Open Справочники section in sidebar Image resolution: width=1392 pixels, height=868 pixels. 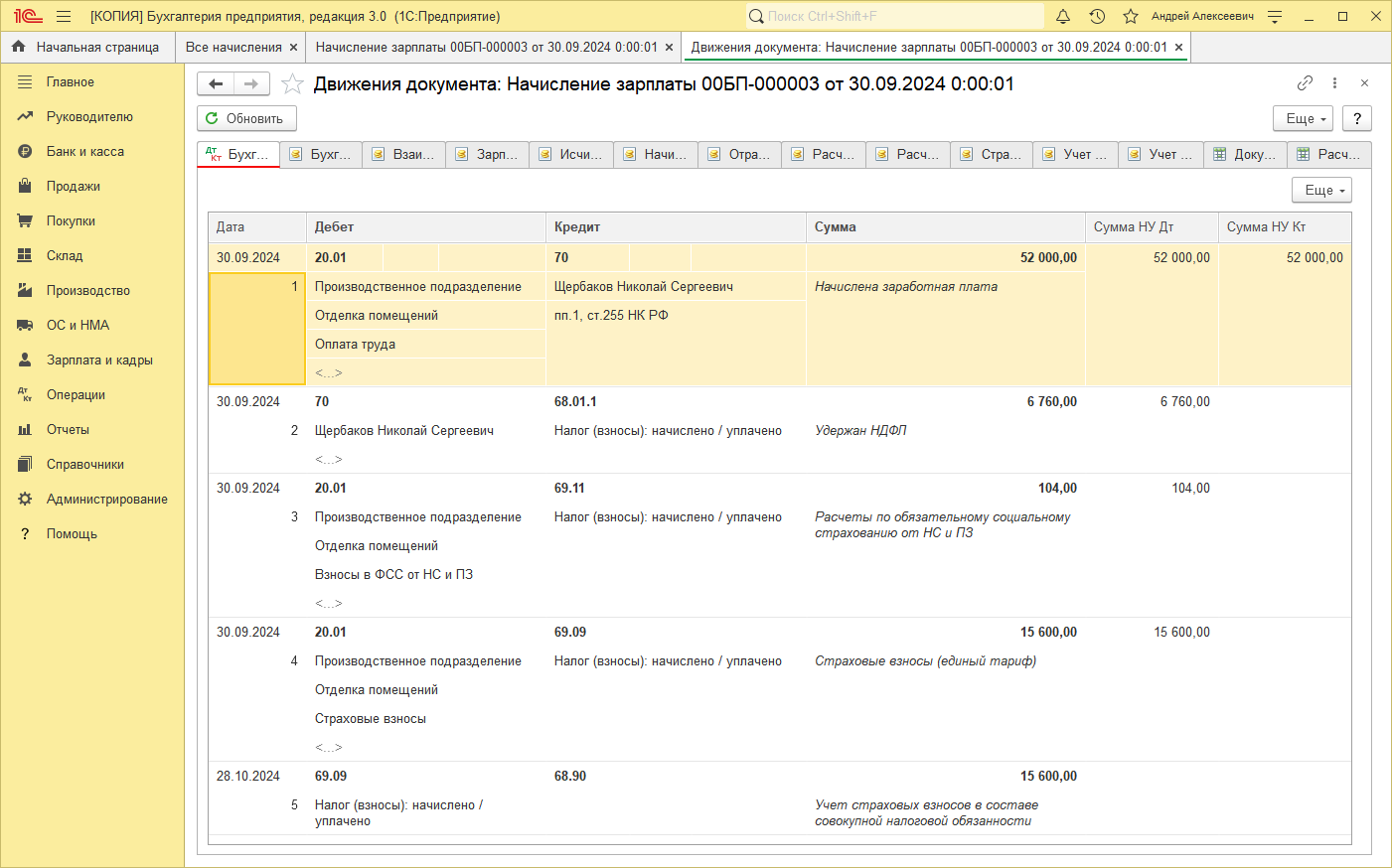tap(91, 465)
